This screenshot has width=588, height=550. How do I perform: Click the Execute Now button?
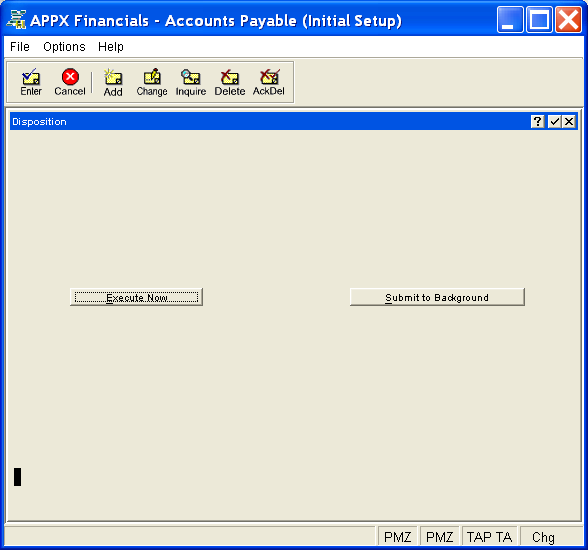pos(136,297)
